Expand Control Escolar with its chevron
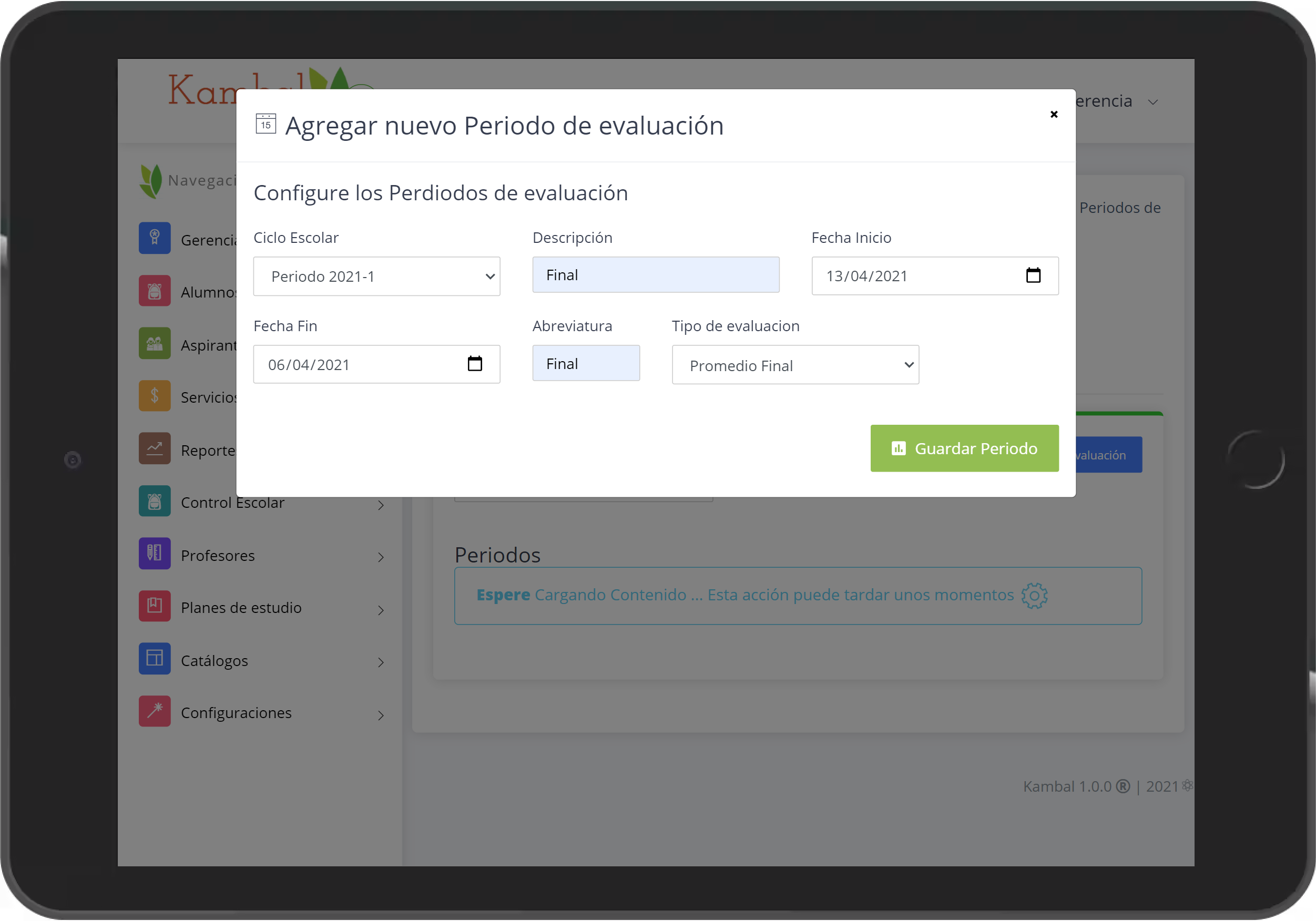The width and height of the screenshot is (1316, 921). click(x=381, y=505)
